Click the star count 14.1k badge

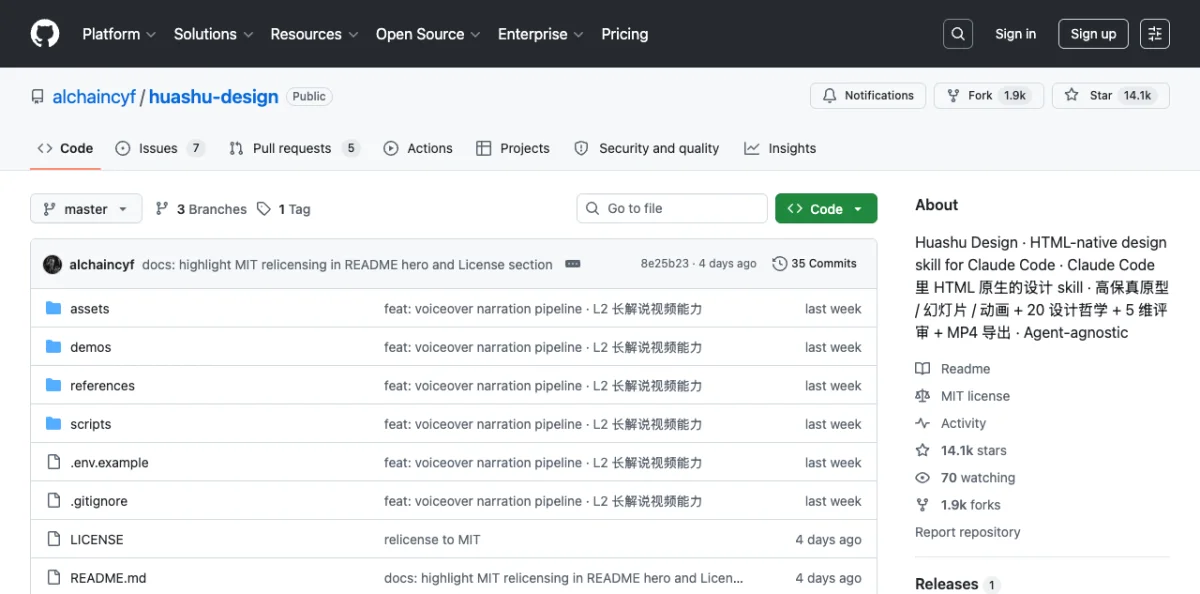pyautogui.click(x=1138, y=96)
